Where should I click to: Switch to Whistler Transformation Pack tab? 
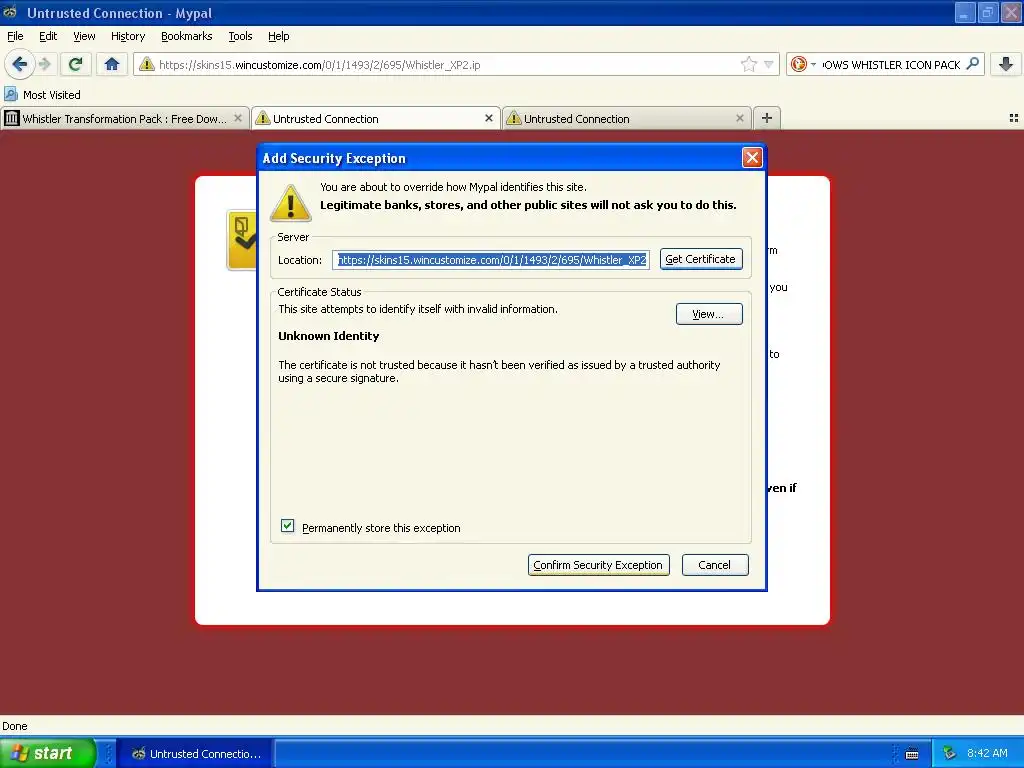click(124, 118)
